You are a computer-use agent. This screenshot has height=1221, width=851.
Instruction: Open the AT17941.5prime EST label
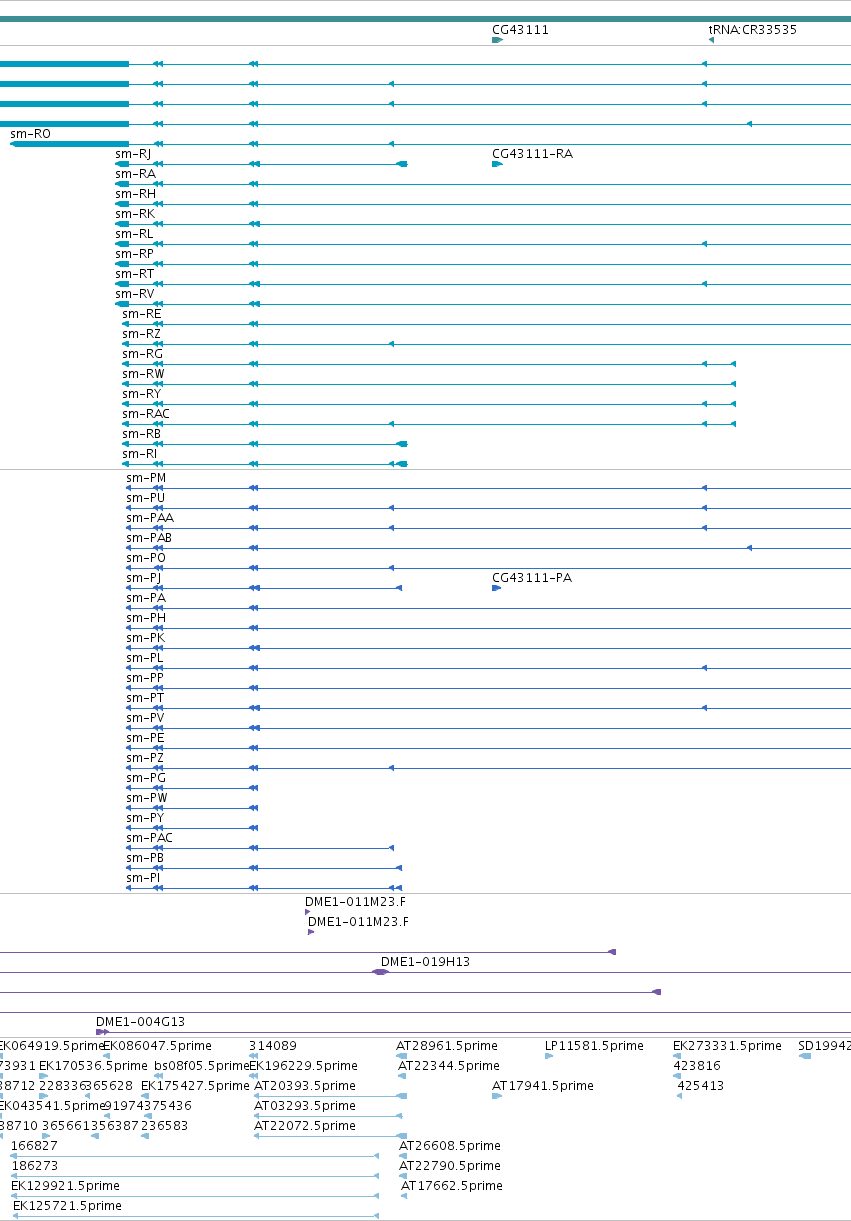pyautogui.click(x=543, y=1086)
